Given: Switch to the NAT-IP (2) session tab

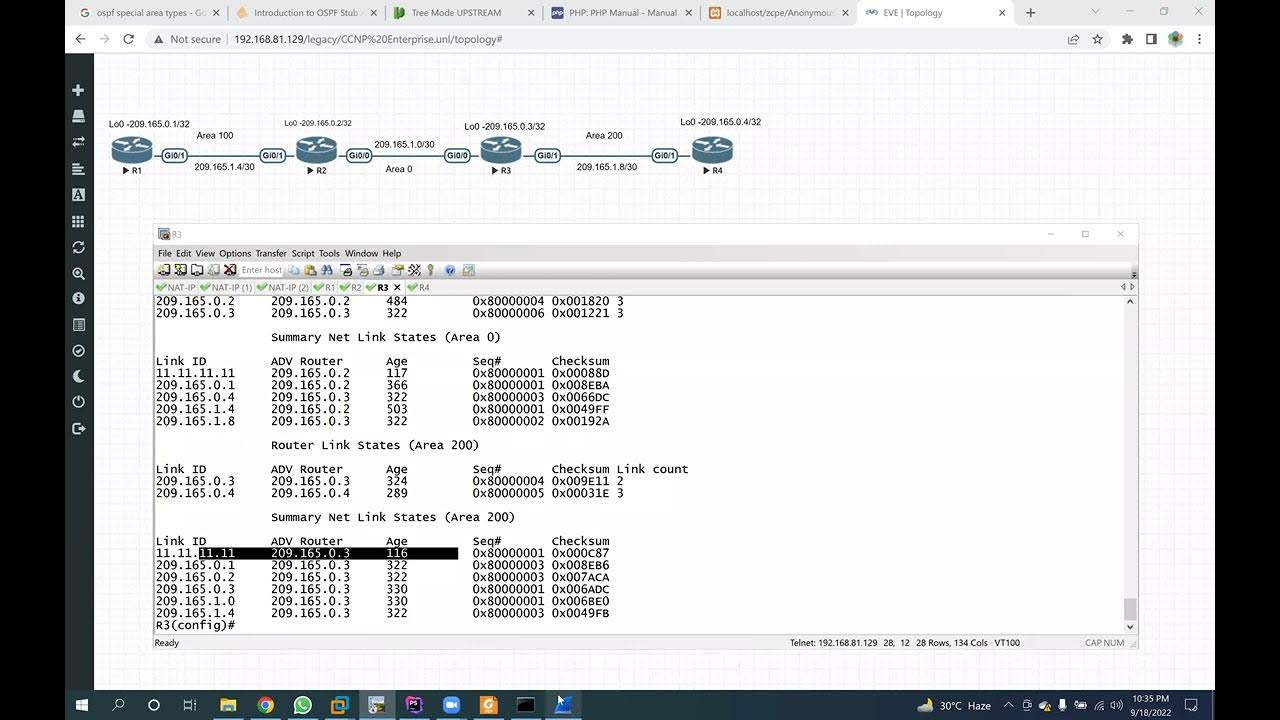Looking at the screenshot, I should [x=283, y=288].
